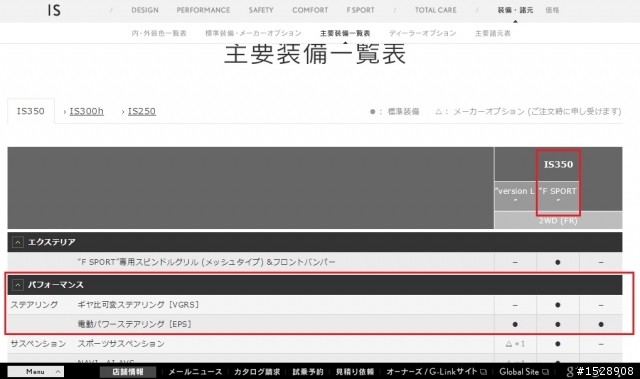This screenshot has height=379, width=640.
Task: Switch to the IS300h model tab
Action: pos(86,111)
